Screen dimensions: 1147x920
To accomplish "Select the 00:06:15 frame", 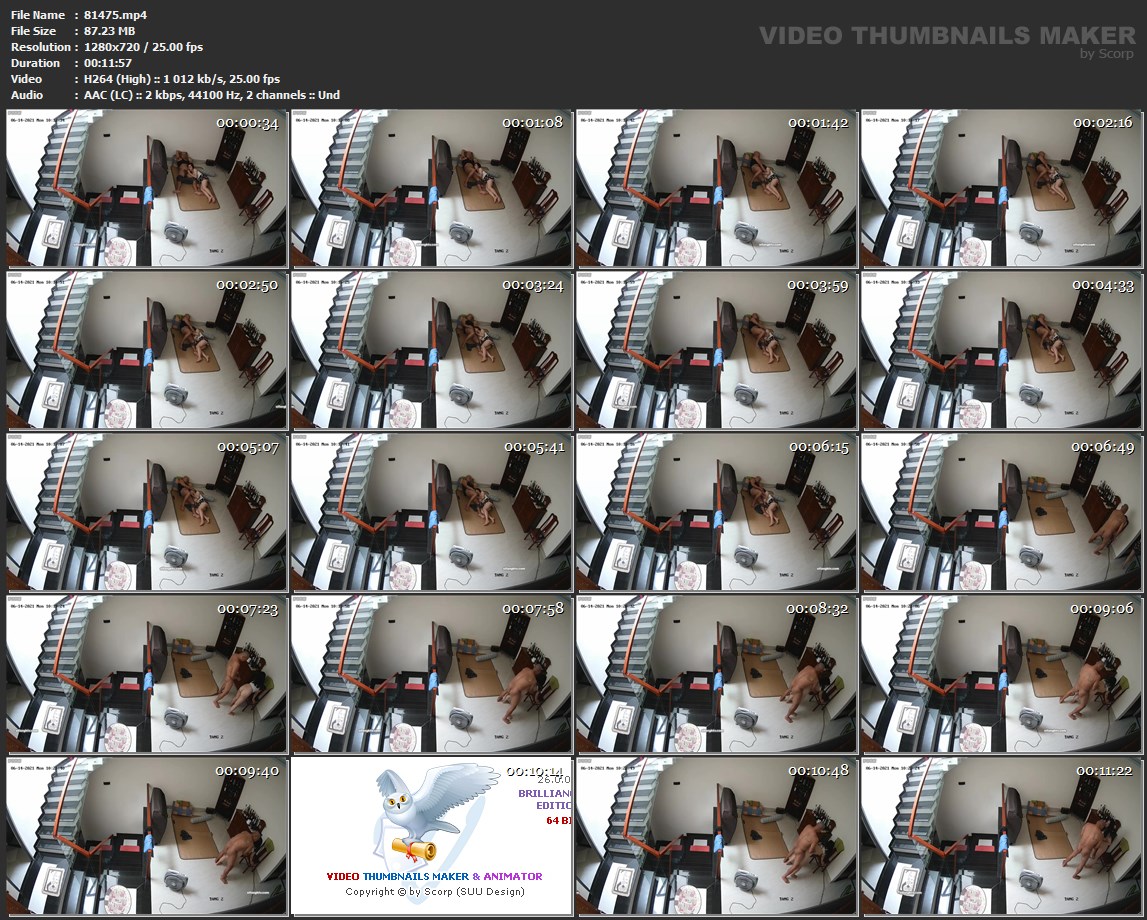I will click(x=717, y=512).
